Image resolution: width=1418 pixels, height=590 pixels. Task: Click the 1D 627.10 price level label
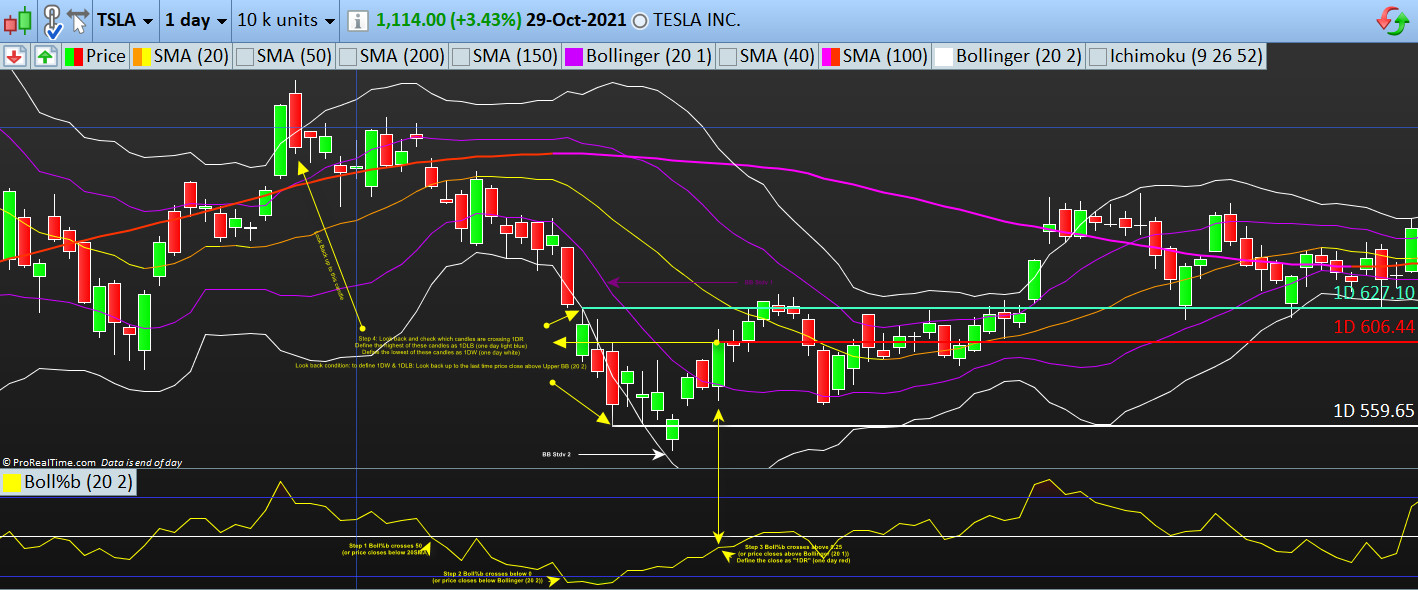coord(1374,293)
